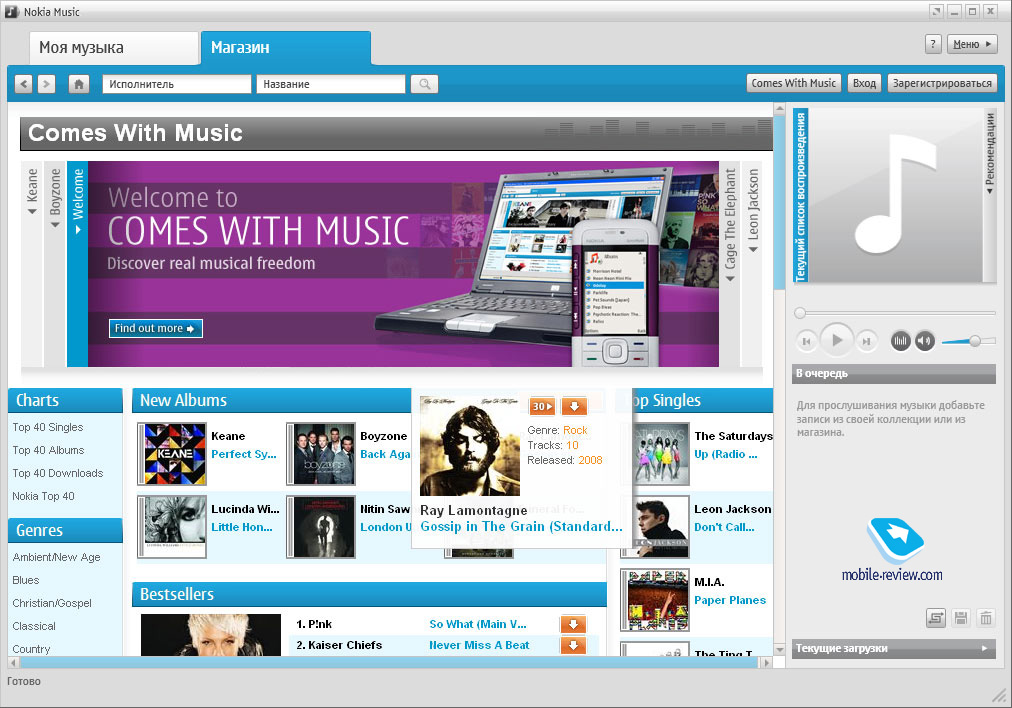Open the store home page icon
This screenshot has width=1012, height=708.
click(79, 84)
